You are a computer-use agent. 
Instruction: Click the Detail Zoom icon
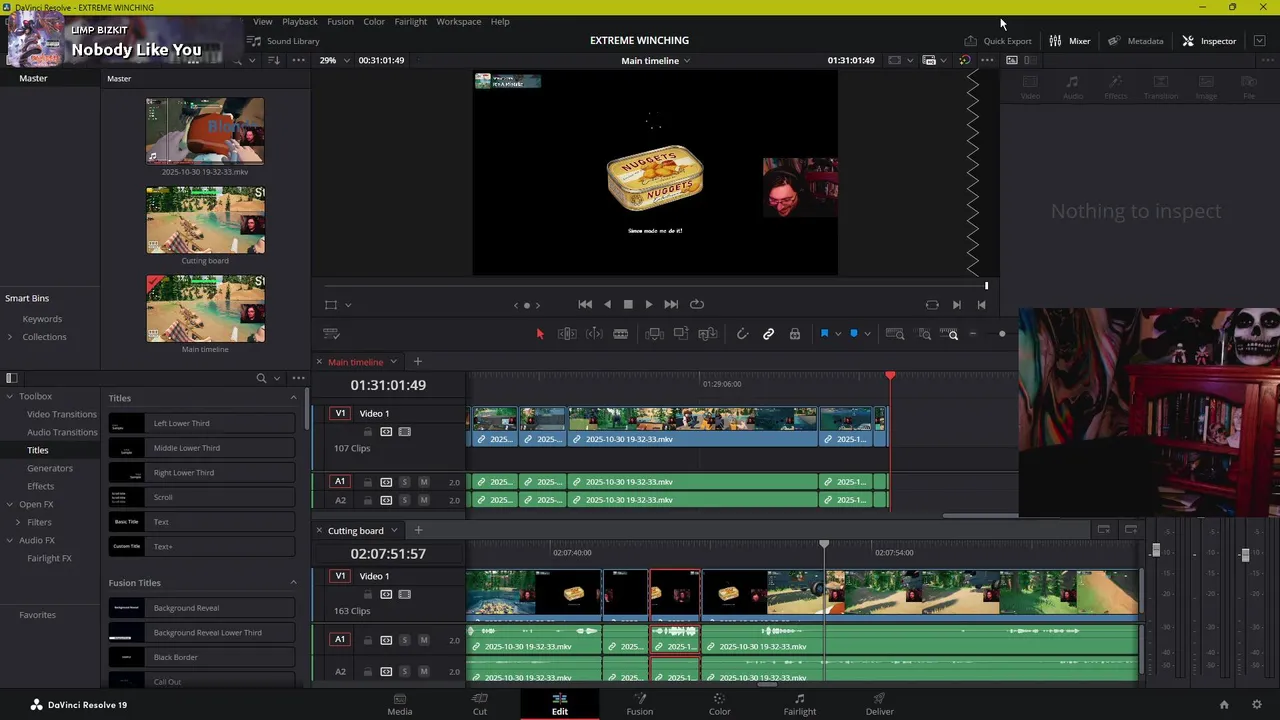coord(924,334)
